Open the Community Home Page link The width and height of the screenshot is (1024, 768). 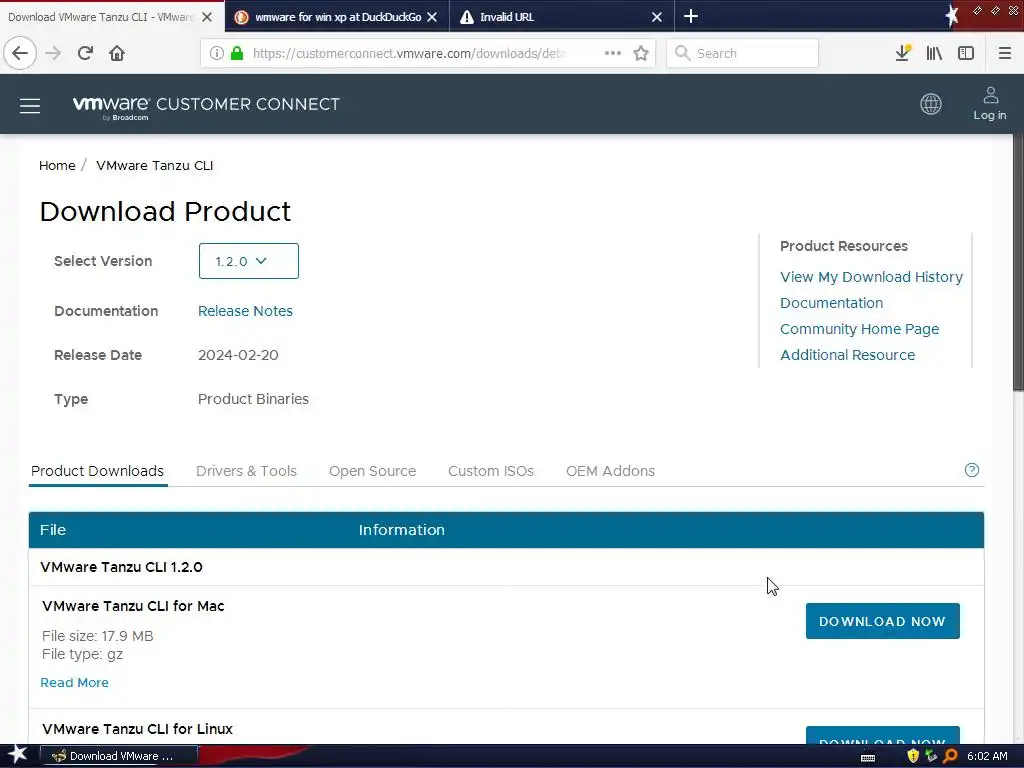click(x=859, y=329)
